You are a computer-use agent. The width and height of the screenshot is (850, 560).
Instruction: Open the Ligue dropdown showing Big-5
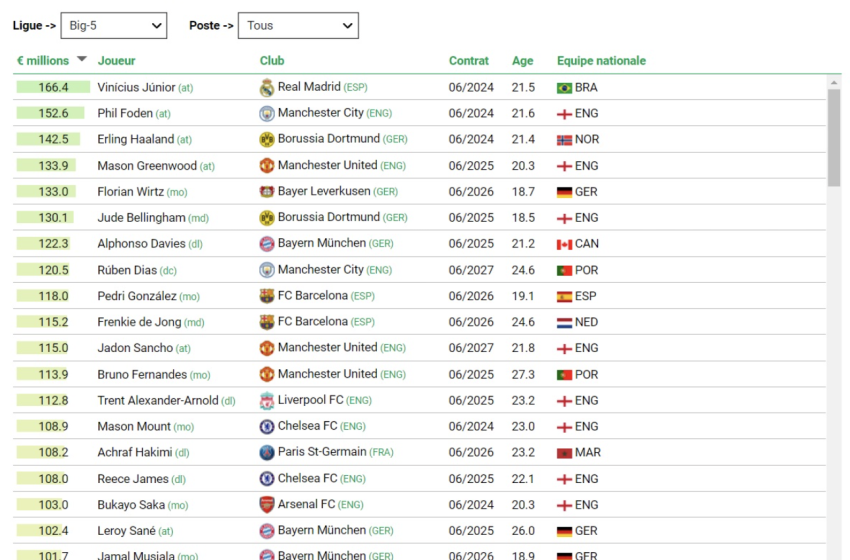114,25
